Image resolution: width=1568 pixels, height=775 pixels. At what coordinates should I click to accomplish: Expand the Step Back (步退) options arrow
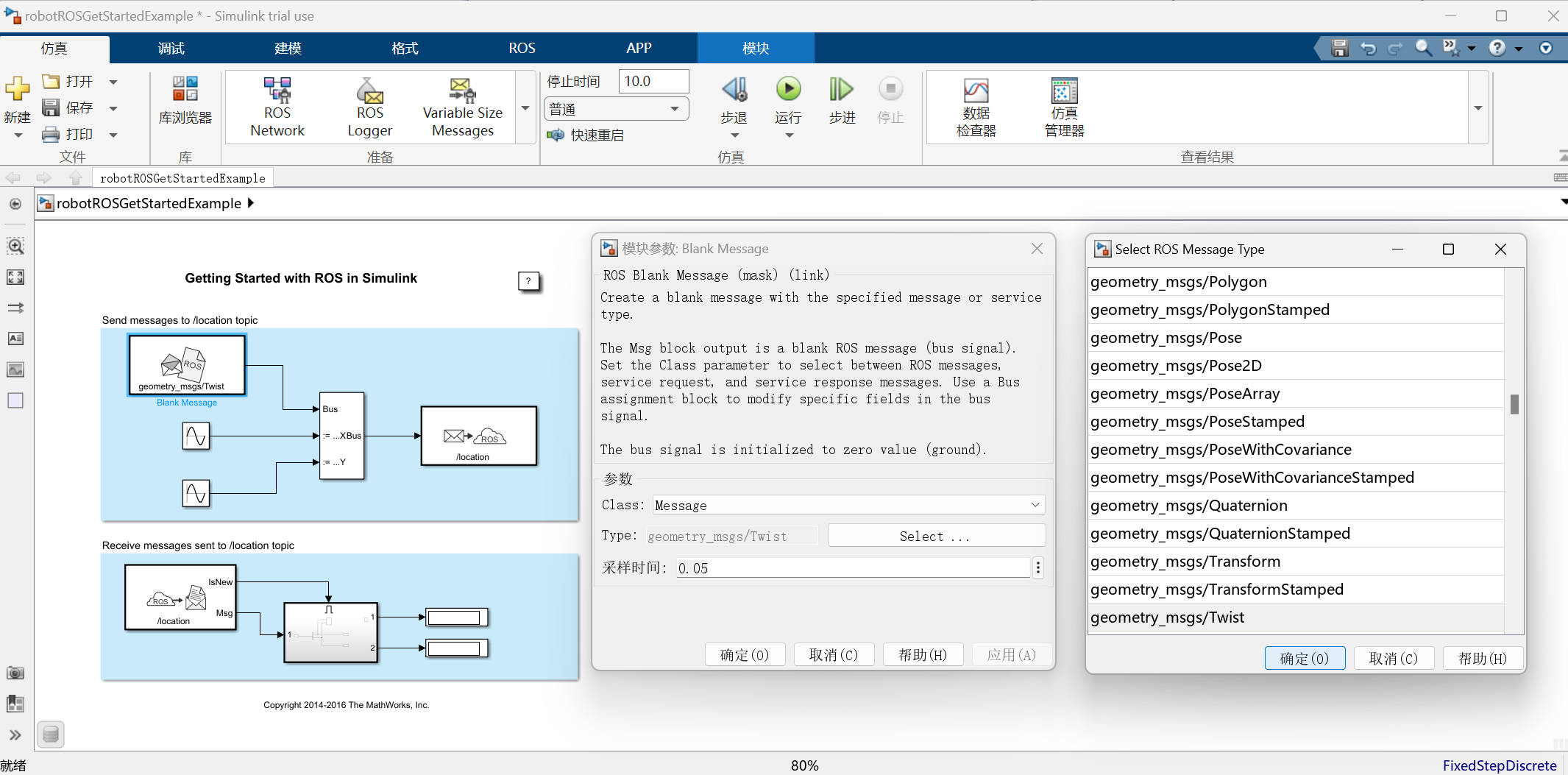pos(734,135)
